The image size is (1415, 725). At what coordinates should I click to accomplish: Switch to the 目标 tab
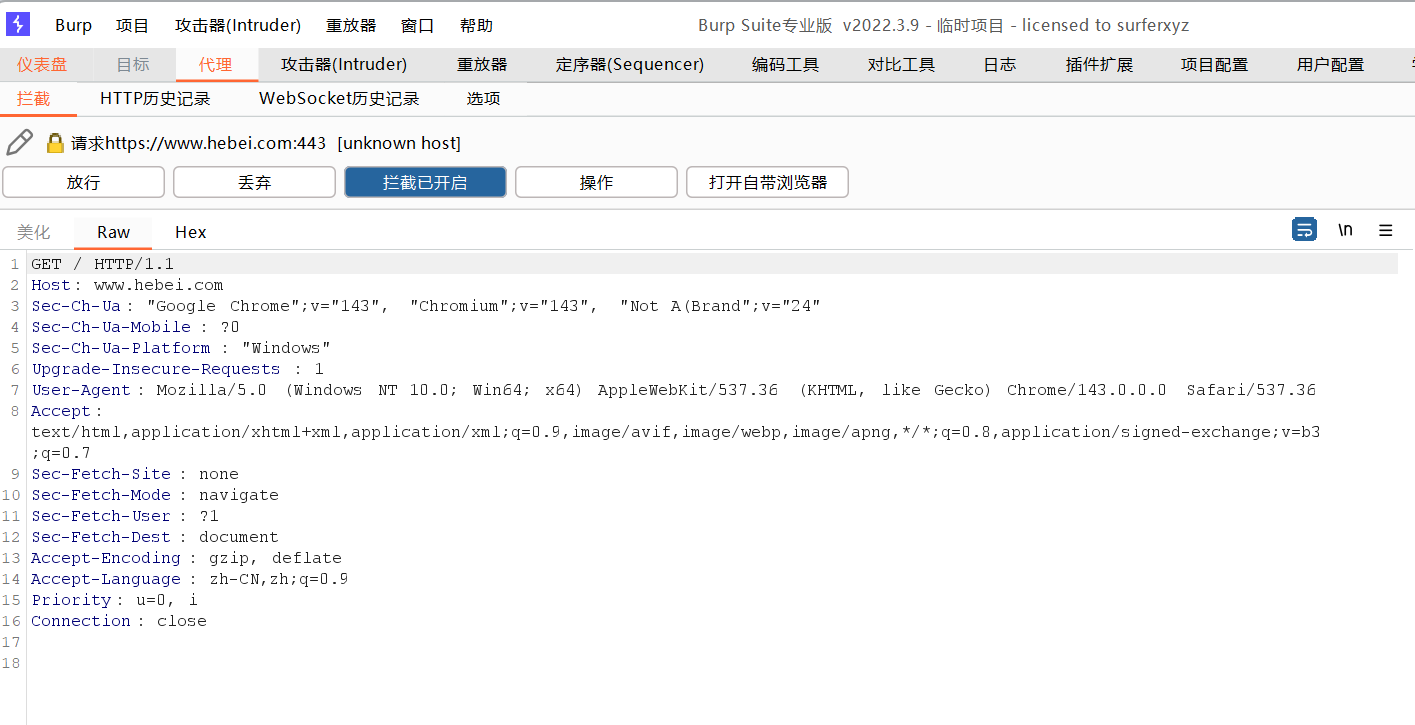[x=133, y=64]
